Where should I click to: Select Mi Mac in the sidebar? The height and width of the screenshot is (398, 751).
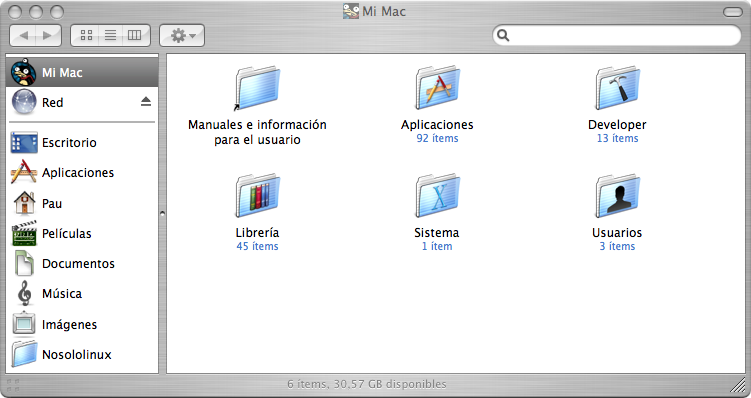click(x=82, y=72)
